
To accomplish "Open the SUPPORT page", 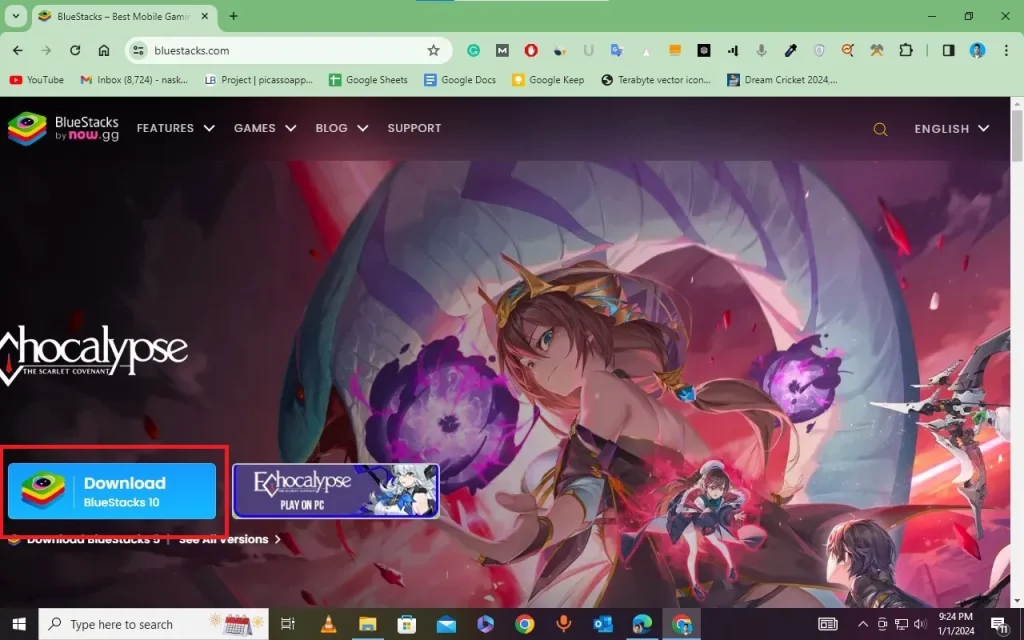I will 414,128.
